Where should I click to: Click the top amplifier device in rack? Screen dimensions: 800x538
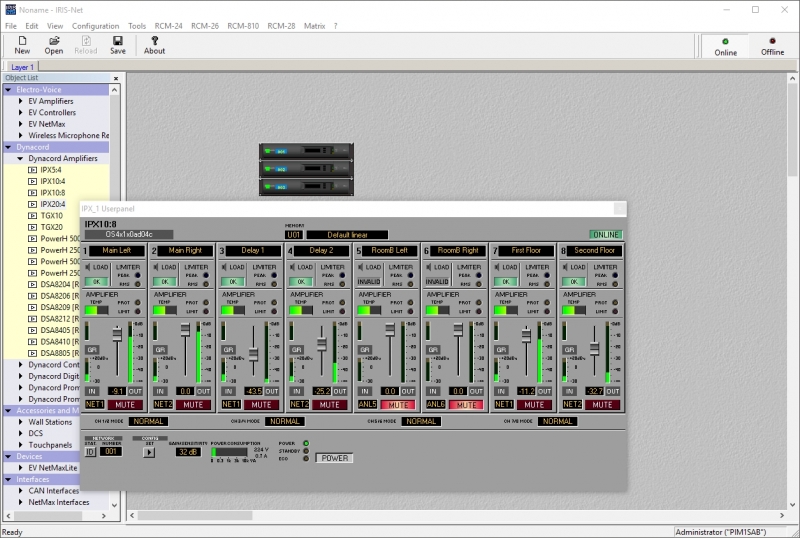[306, 151]
